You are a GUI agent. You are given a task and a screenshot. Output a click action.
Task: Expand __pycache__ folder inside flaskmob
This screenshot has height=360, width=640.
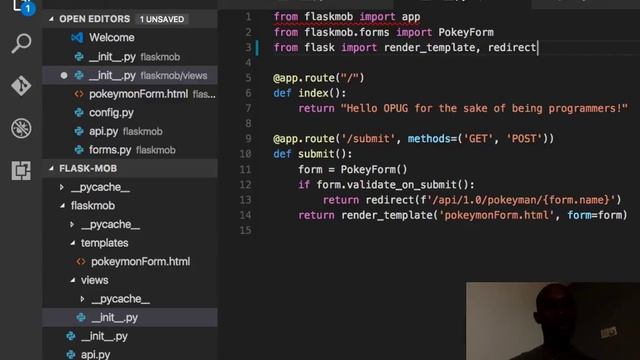coord(72,224)
